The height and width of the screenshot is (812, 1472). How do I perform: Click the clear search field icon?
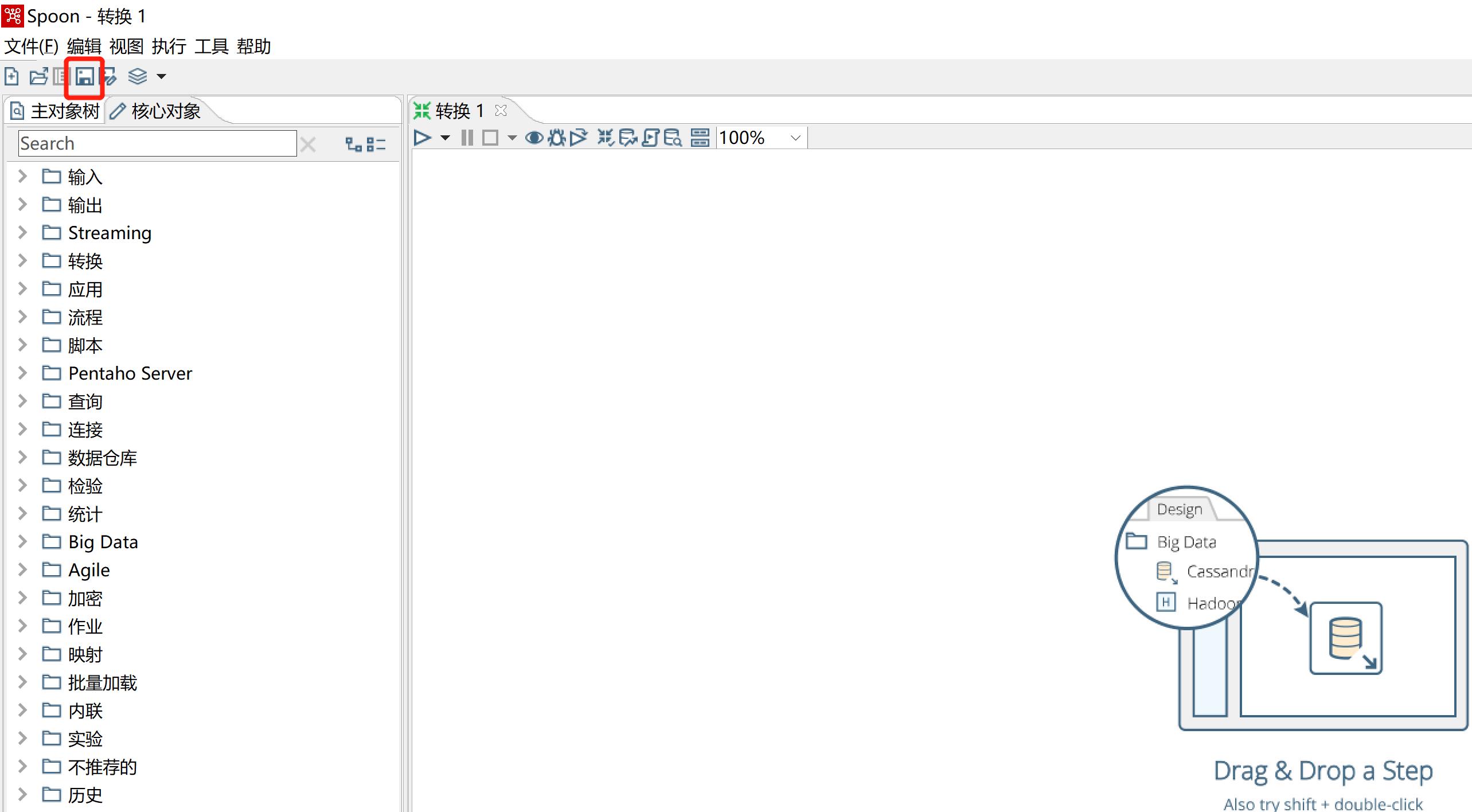[x=310, y=144]
